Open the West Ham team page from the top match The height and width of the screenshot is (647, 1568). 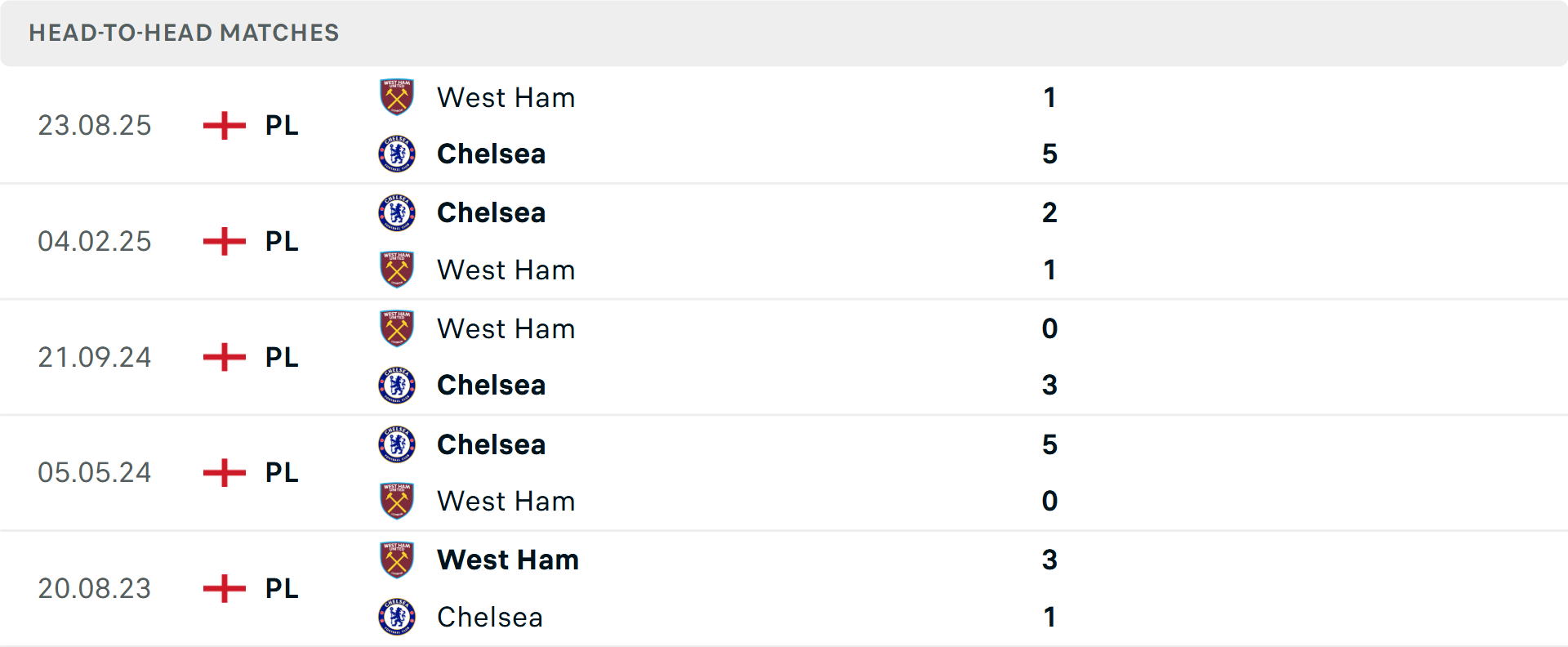[506, 97]
